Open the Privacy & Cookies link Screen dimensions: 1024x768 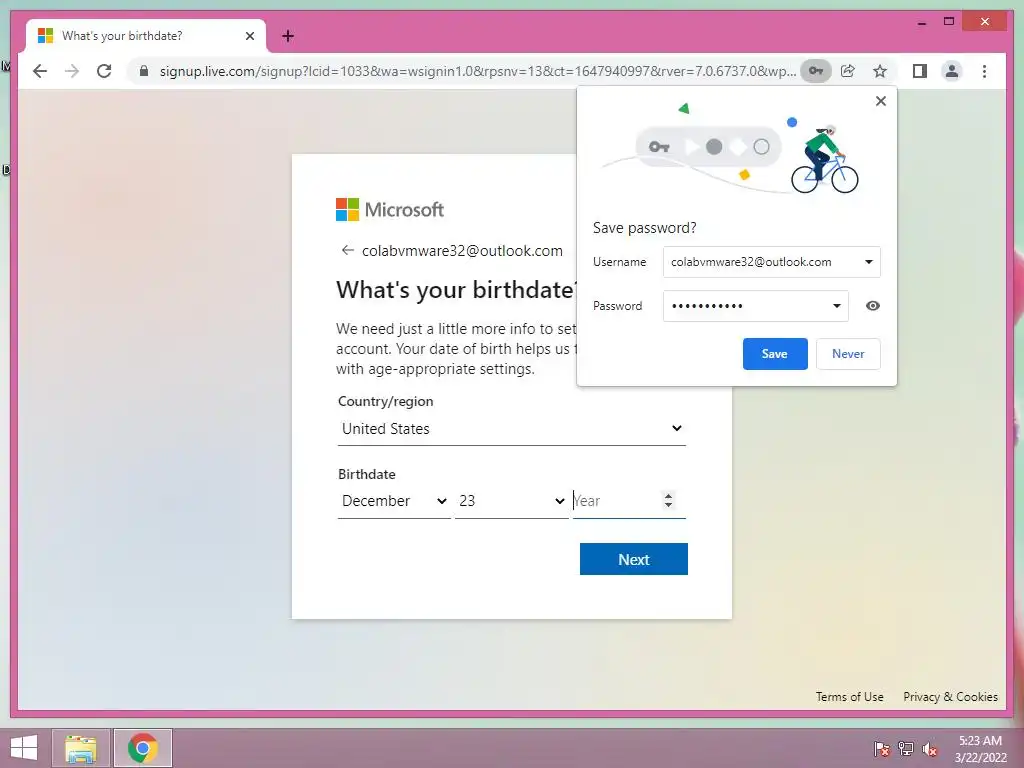click(950, 697)
